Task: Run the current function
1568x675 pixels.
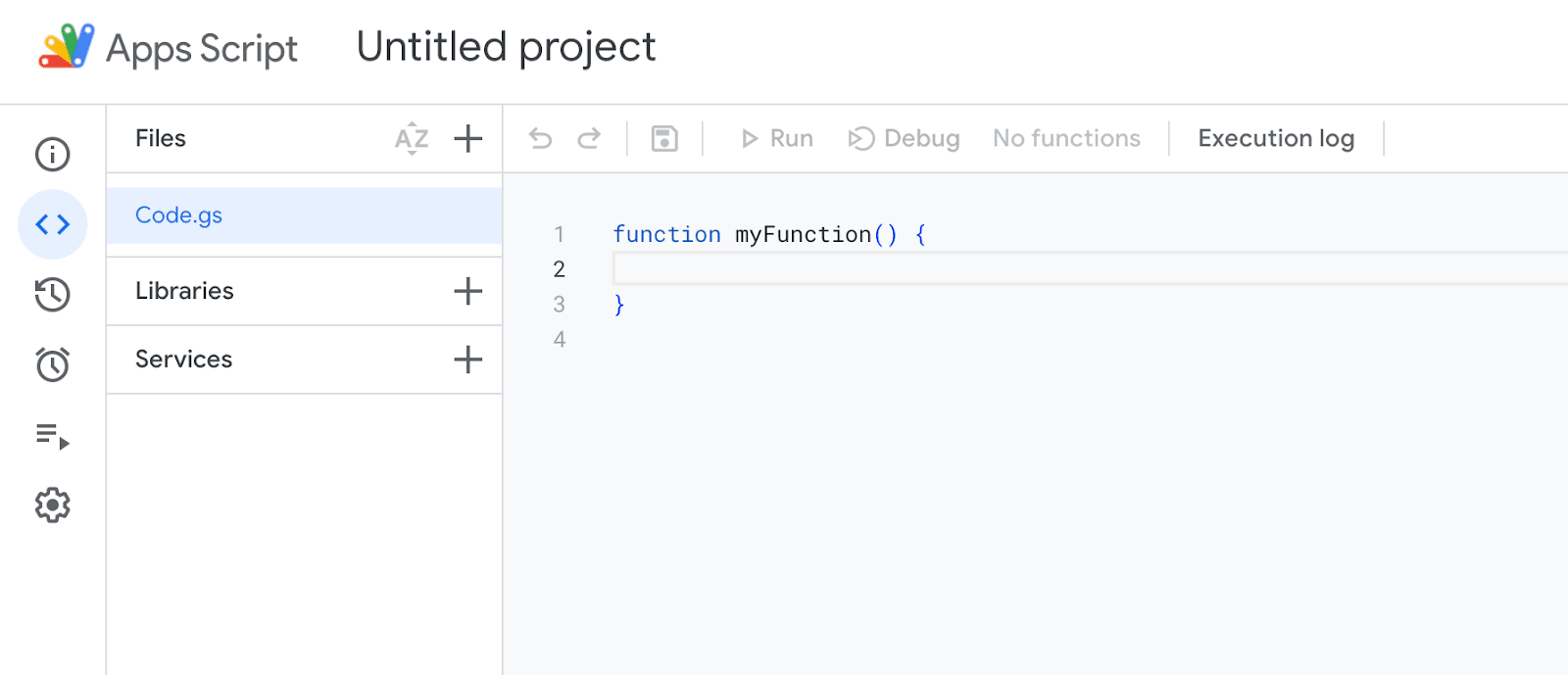Action: tap(776, 138)
